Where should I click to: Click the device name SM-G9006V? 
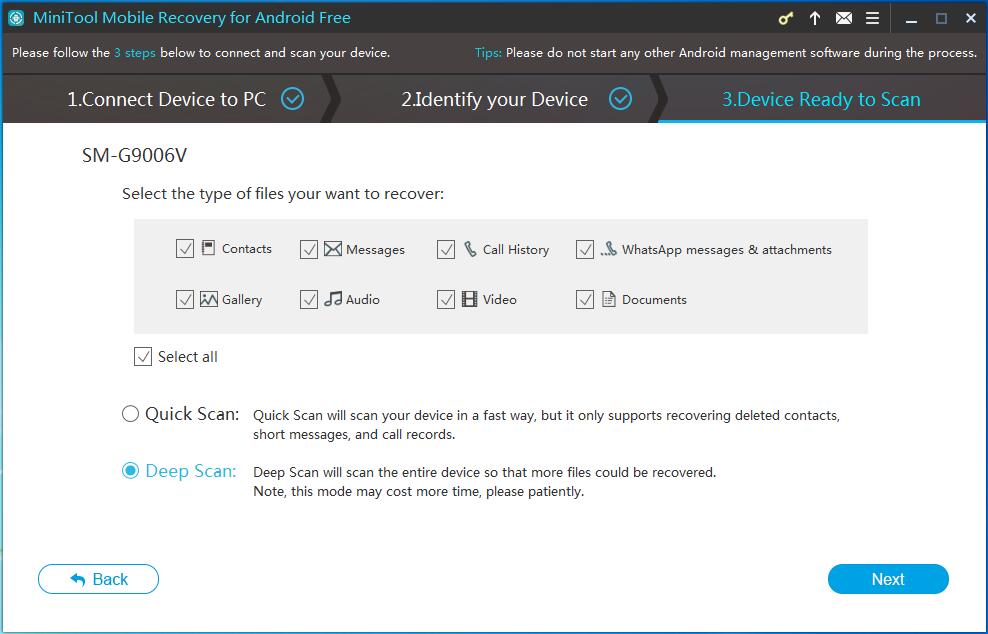point(134,156)
